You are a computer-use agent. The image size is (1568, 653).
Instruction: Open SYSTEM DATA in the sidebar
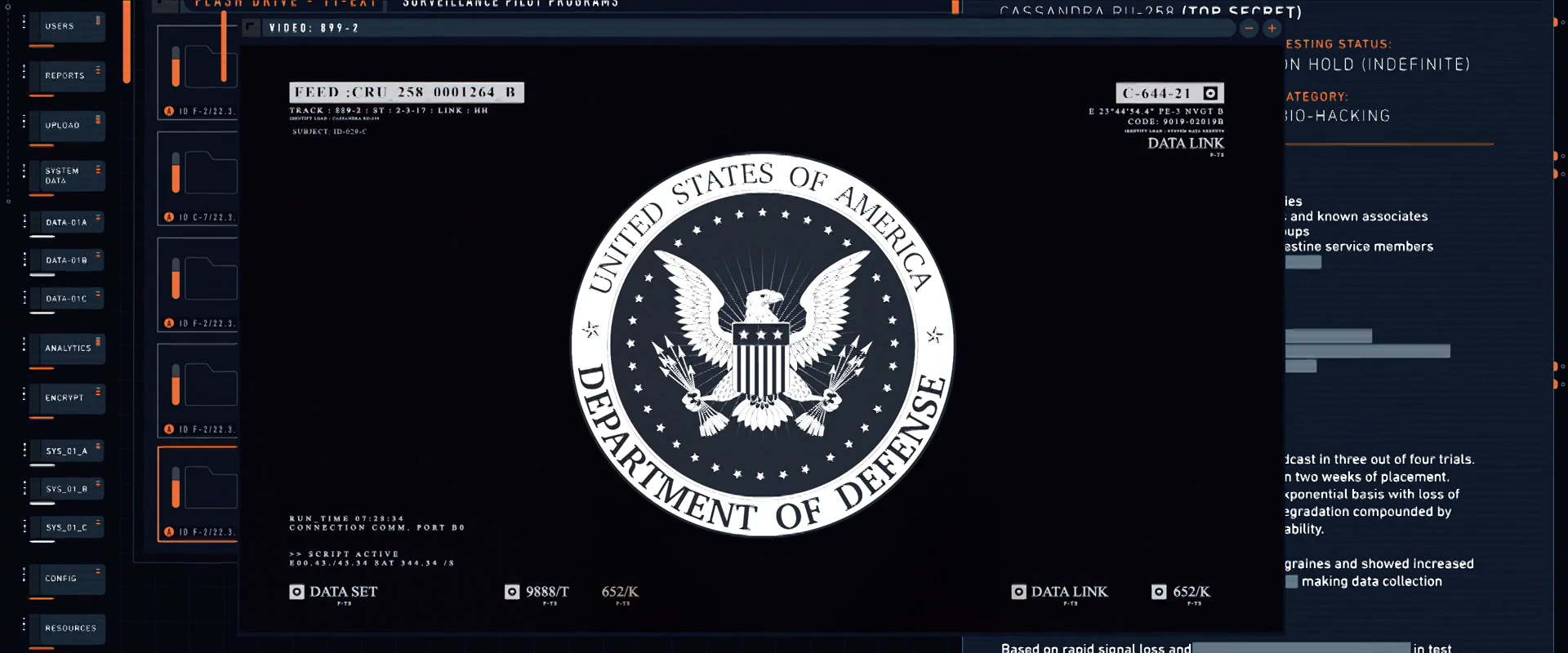click(x=67, y=175)
